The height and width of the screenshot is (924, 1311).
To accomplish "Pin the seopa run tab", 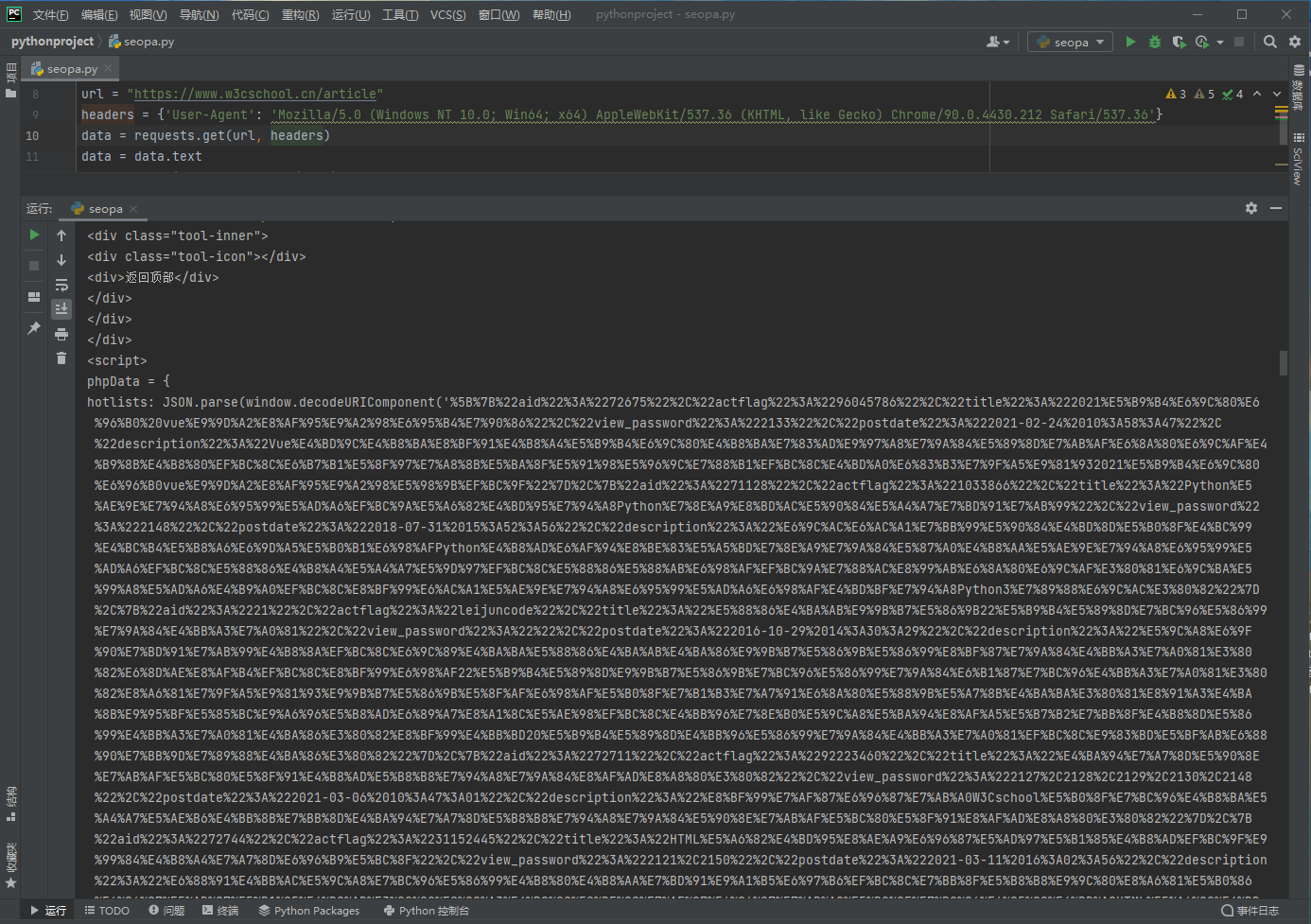I will pyautogui.click(x=34, y=328).
